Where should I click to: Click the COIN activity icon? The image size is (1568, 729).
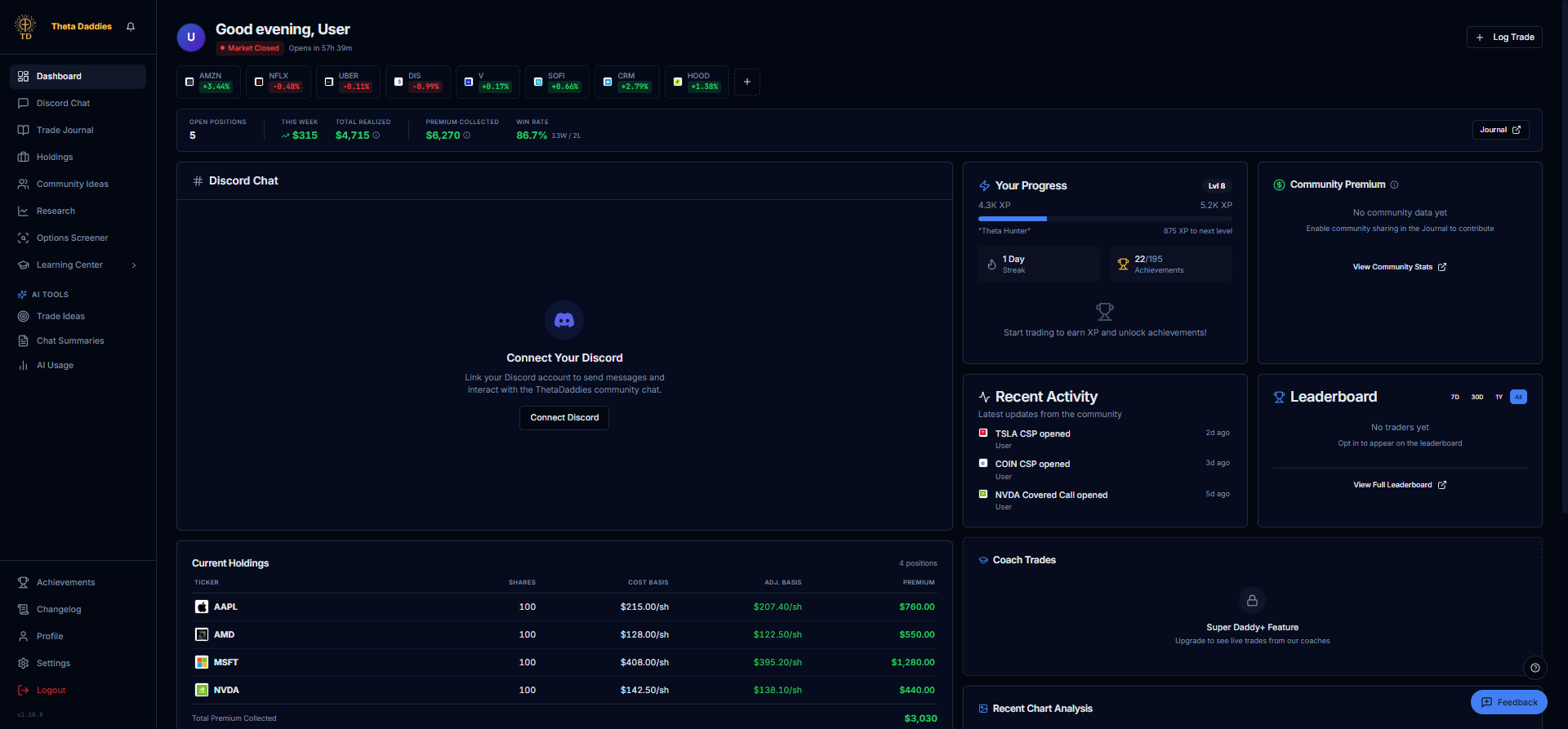click(x=983, y=463)
